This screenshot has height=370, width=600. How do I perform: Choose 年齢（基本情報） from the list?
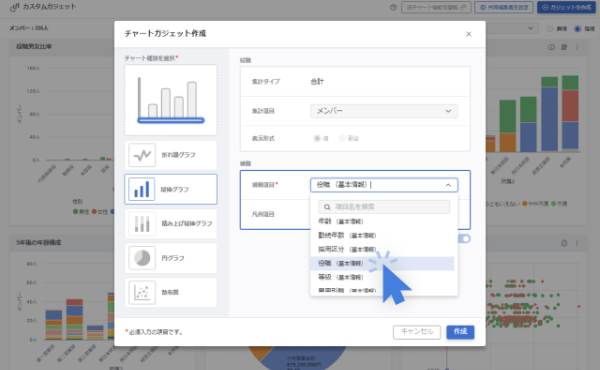[382, 221]
